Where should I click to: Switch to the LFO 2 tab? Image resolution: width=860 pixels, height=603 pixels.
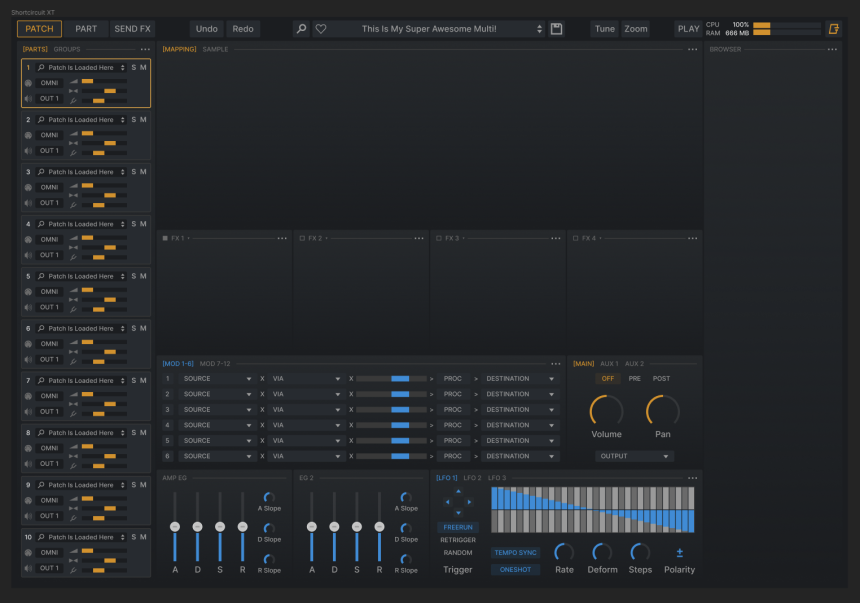point(472,478)
